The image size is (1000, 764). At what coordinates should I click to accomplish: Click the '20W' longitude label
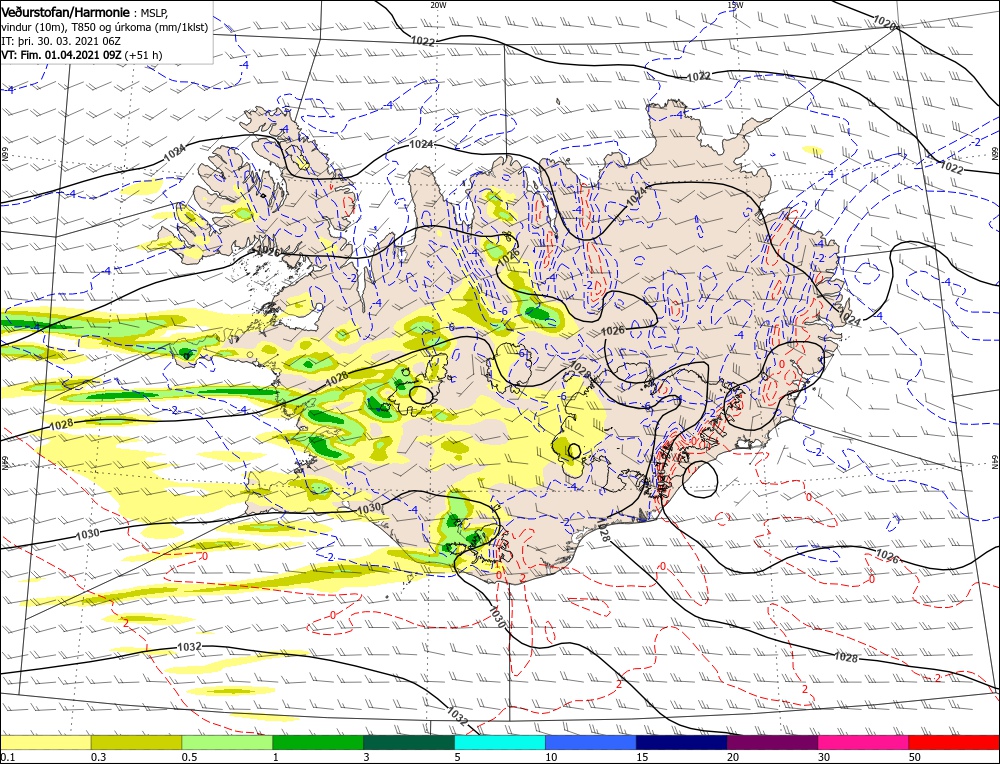438,5
